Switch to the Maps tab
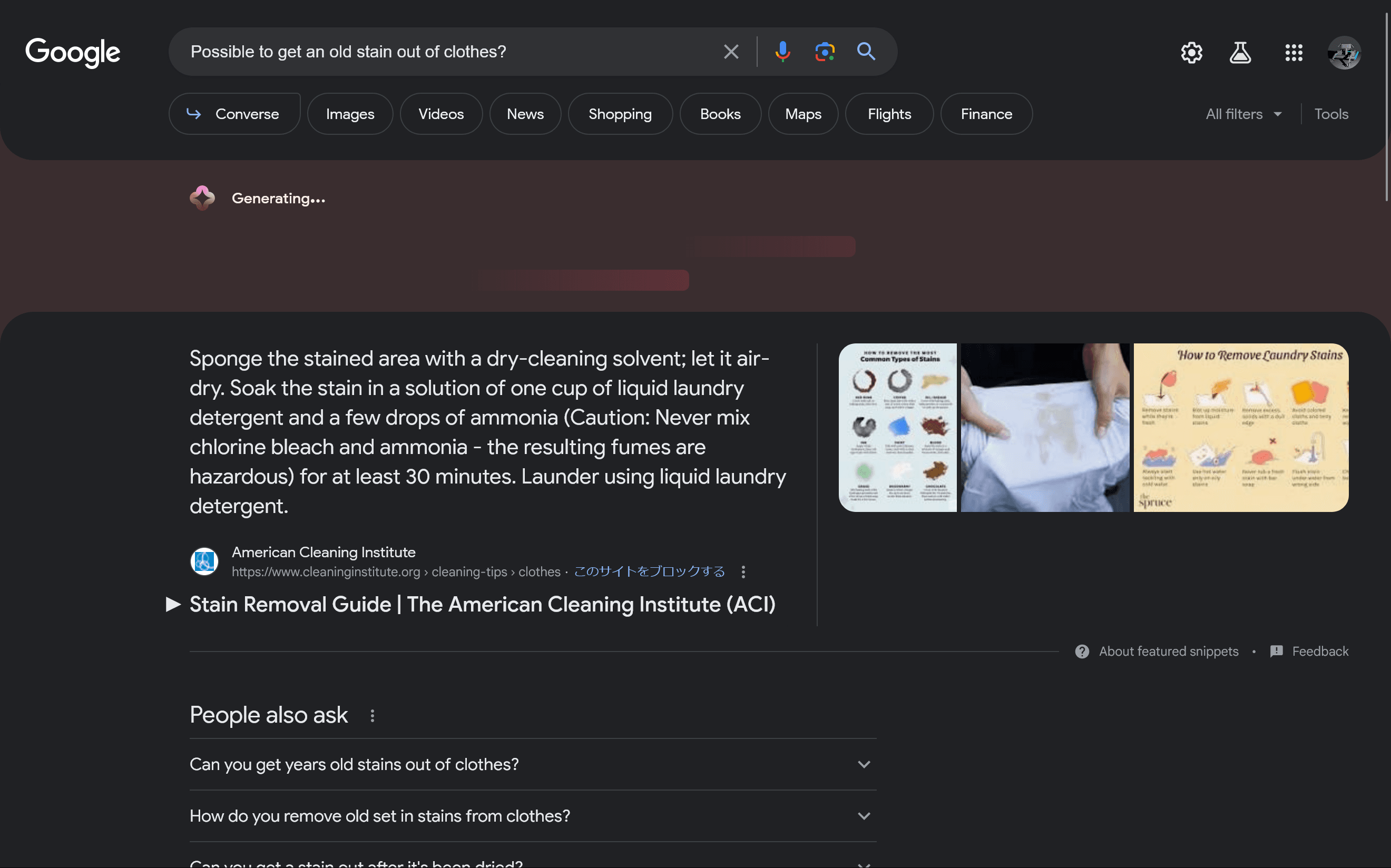Screen dimensions: 1391x868 coord(803,114)
